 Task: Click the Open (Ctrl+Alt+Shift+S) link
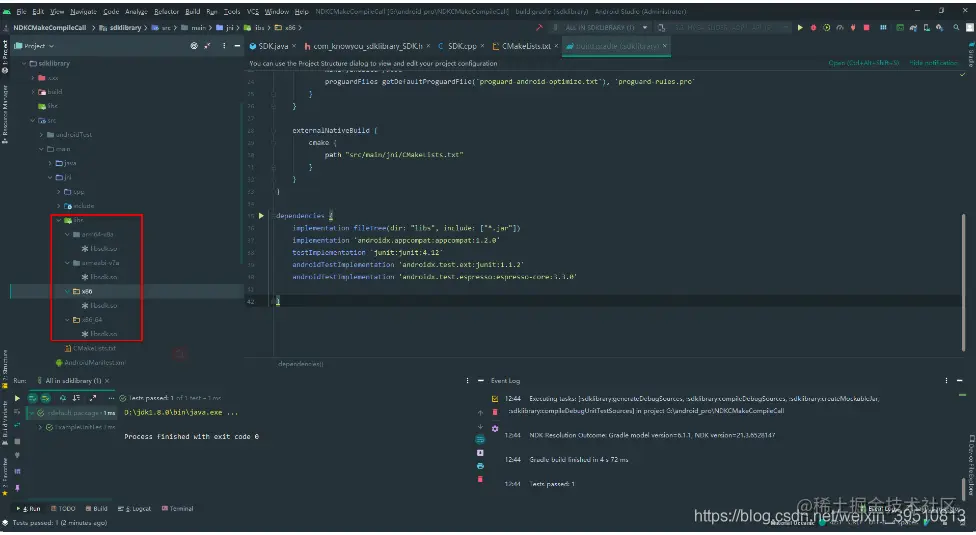[863, 63]
